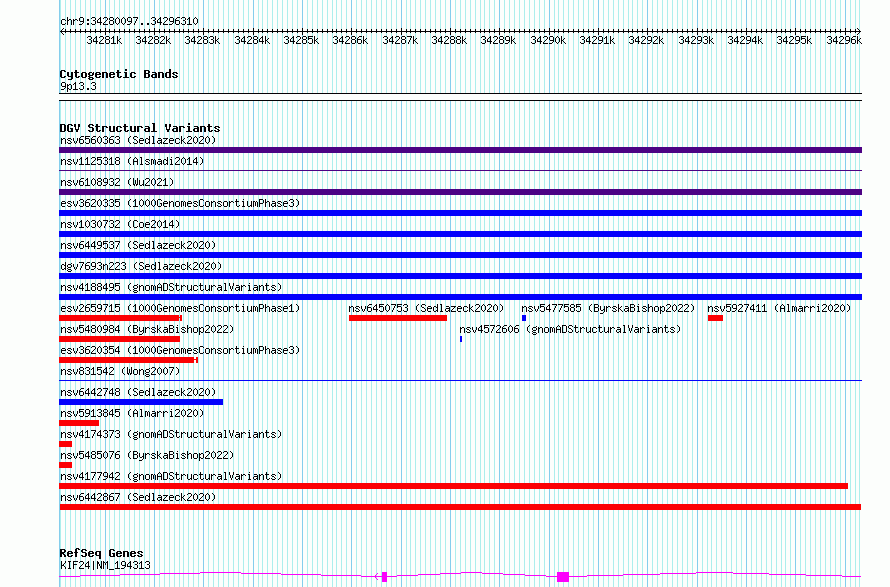Open nsv4174373 (gnomADStructuralVariants) label
Image resolution: width=890 pixels, height=587 pixels.
(171, 434)
